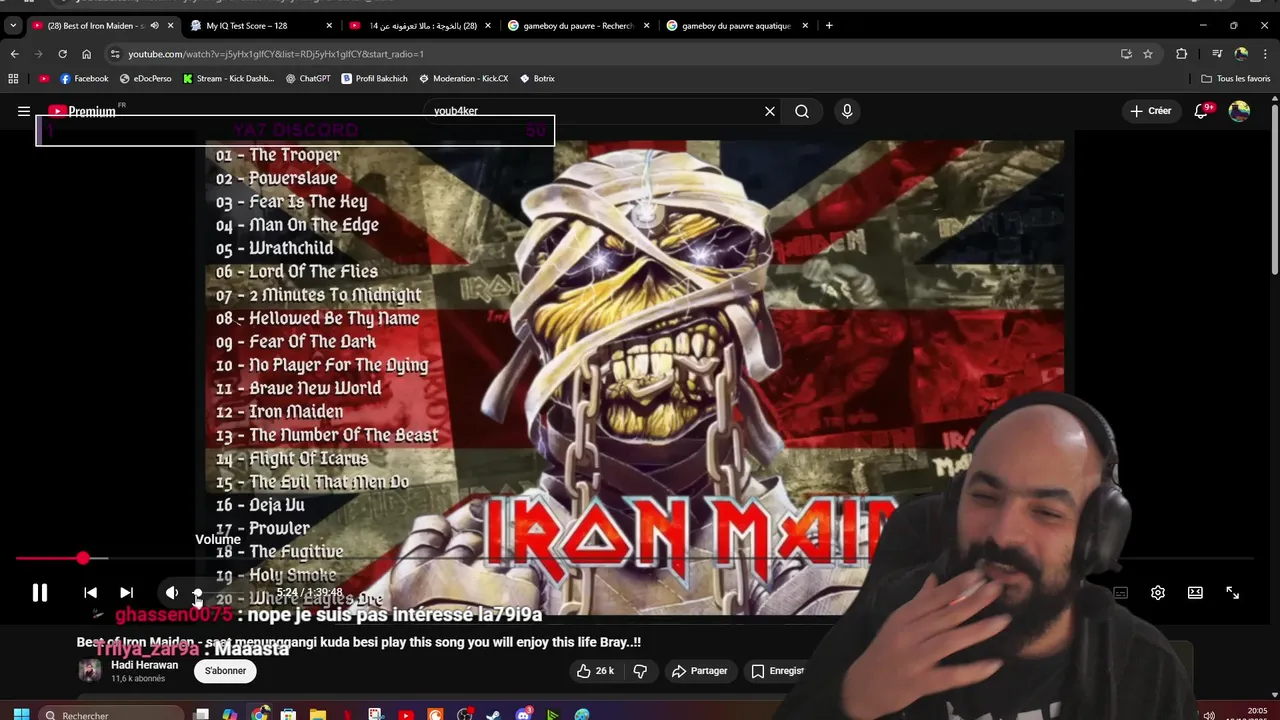Image resolution: width=1280 pixels, height=720 pixels.
Task: Reload the YouTube page
Action: point(62,54)
